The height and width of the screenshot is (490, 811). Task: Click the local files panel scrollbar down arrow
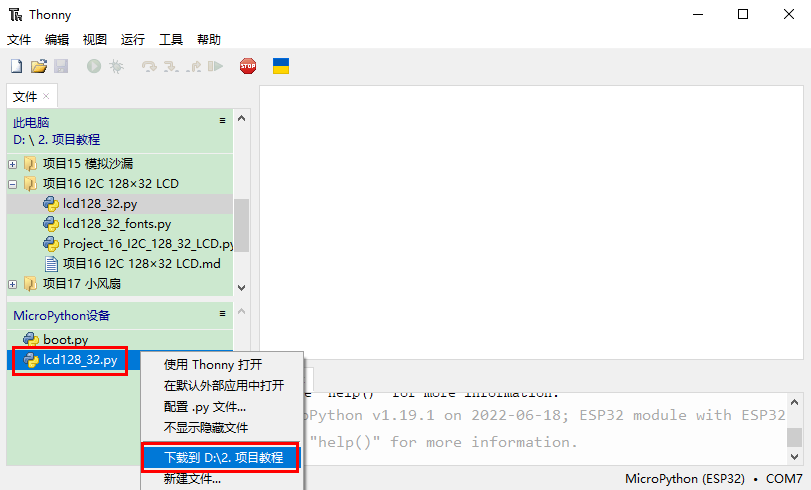tap(241, 286)
